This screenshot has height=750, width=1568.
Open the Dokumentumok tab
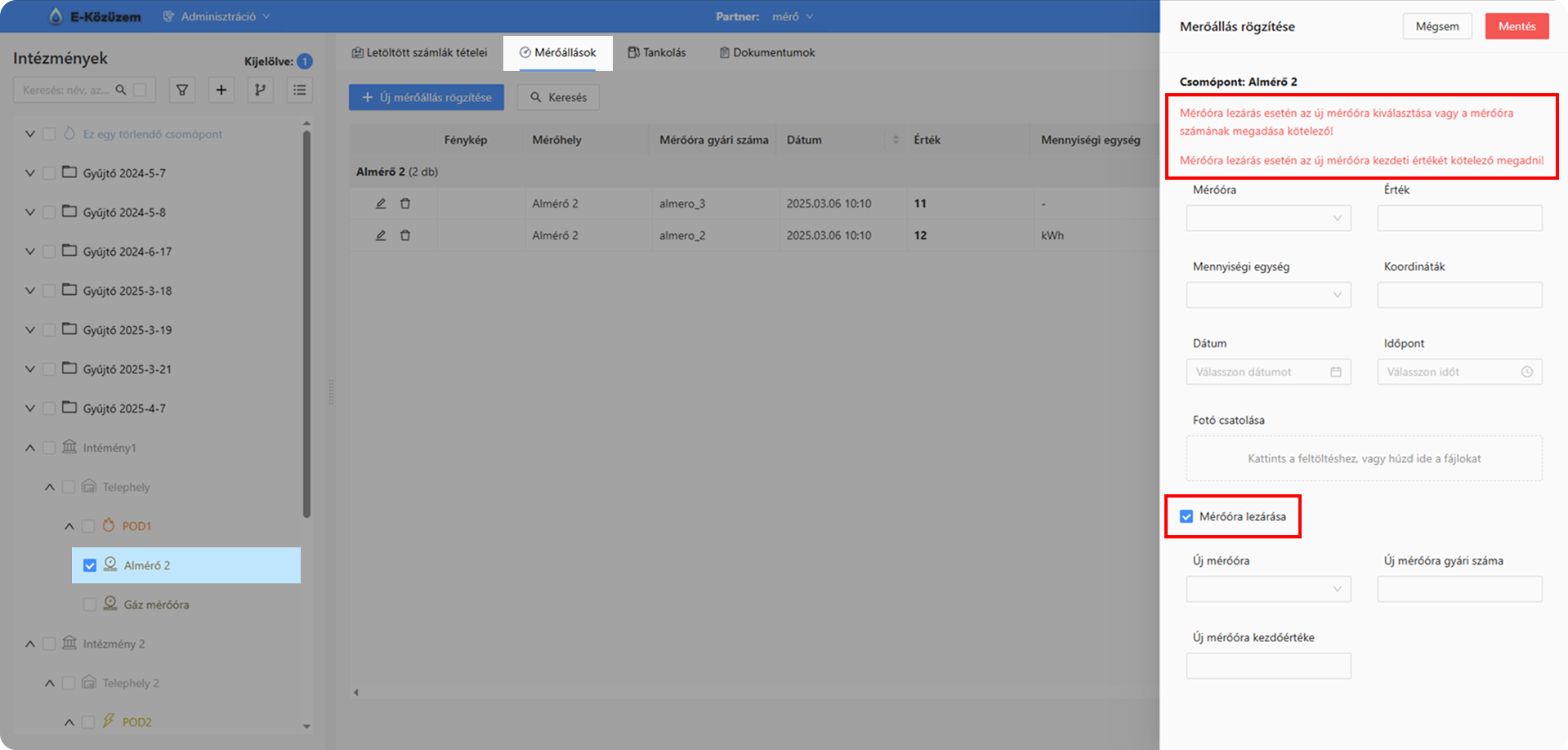coord(766,52)
